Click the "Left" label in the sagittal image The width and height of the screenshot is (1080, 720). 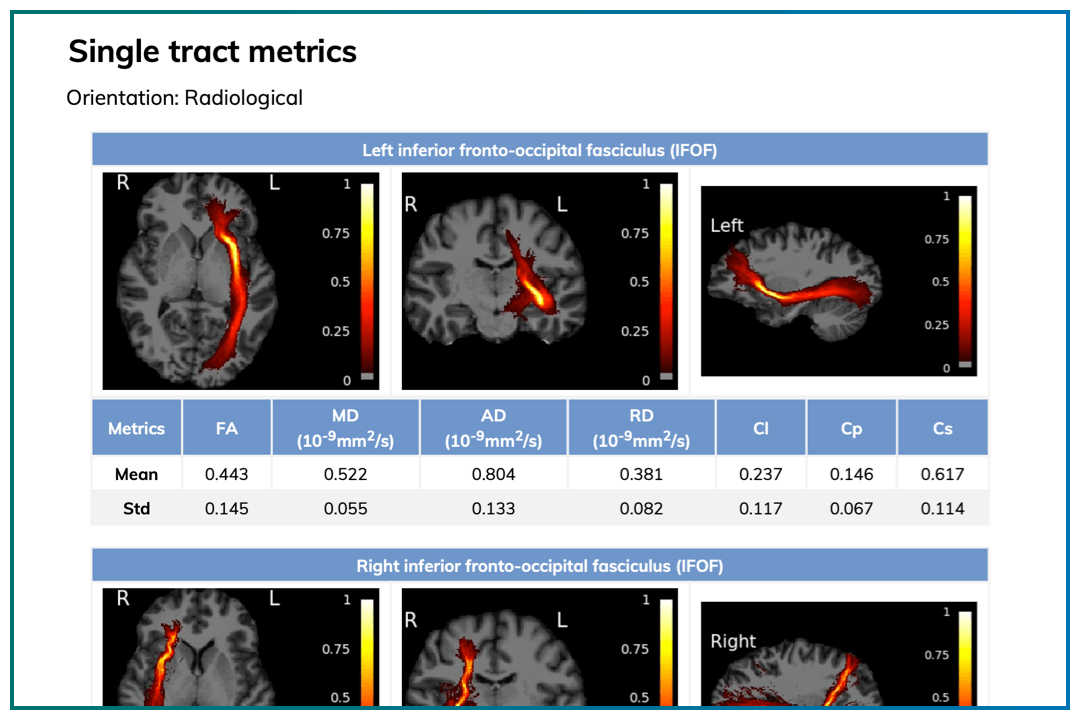point(727,225)
